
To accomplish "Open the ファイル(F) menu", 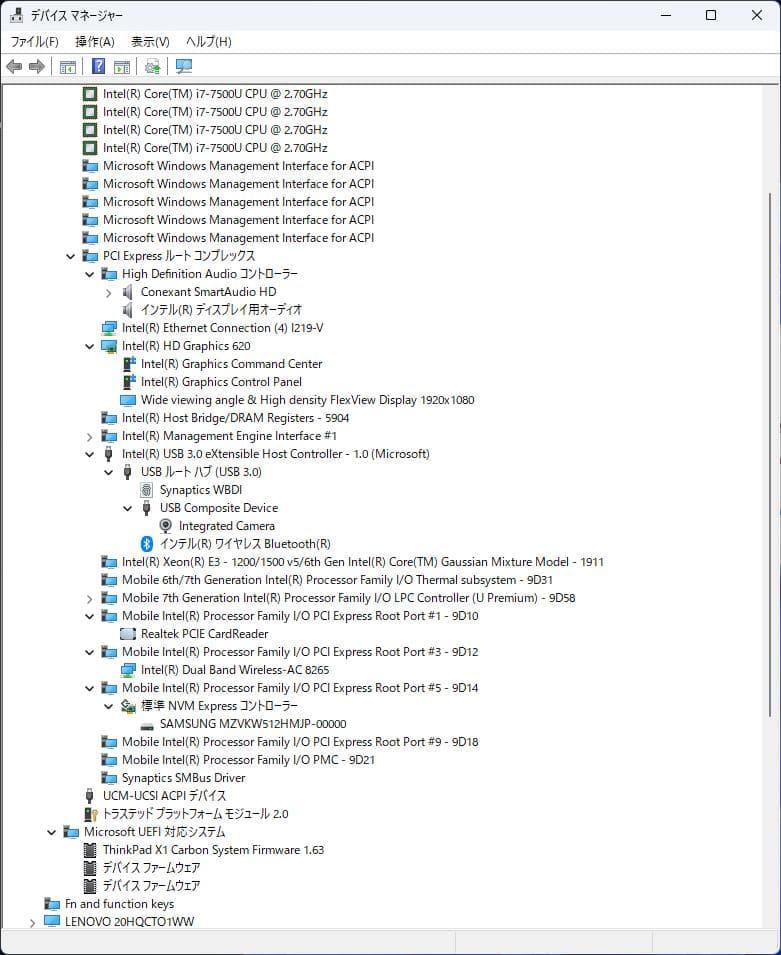I will pyautogui.click(x=34, y=41).
